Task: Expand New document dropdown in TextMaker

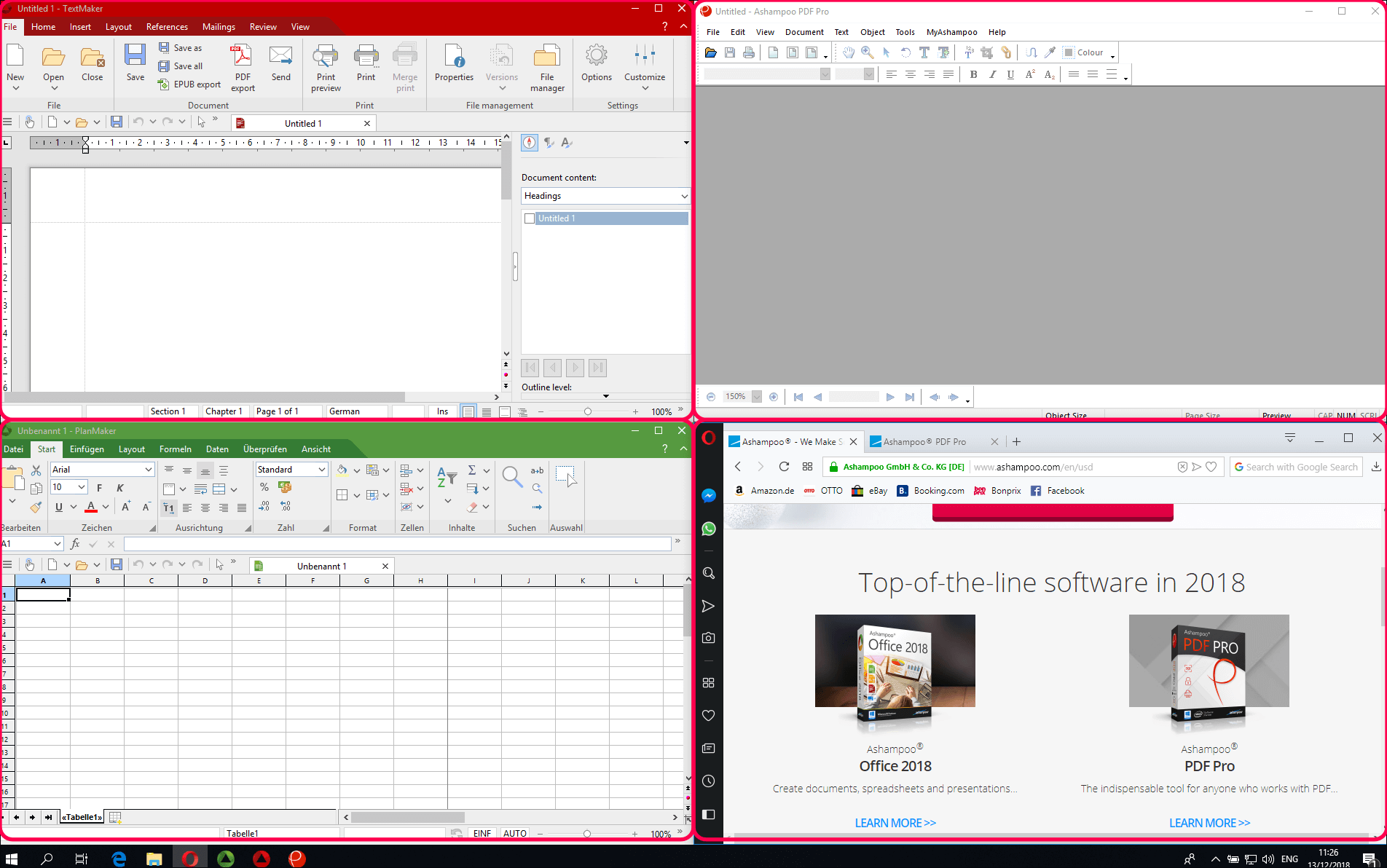Action: [15, 88]
